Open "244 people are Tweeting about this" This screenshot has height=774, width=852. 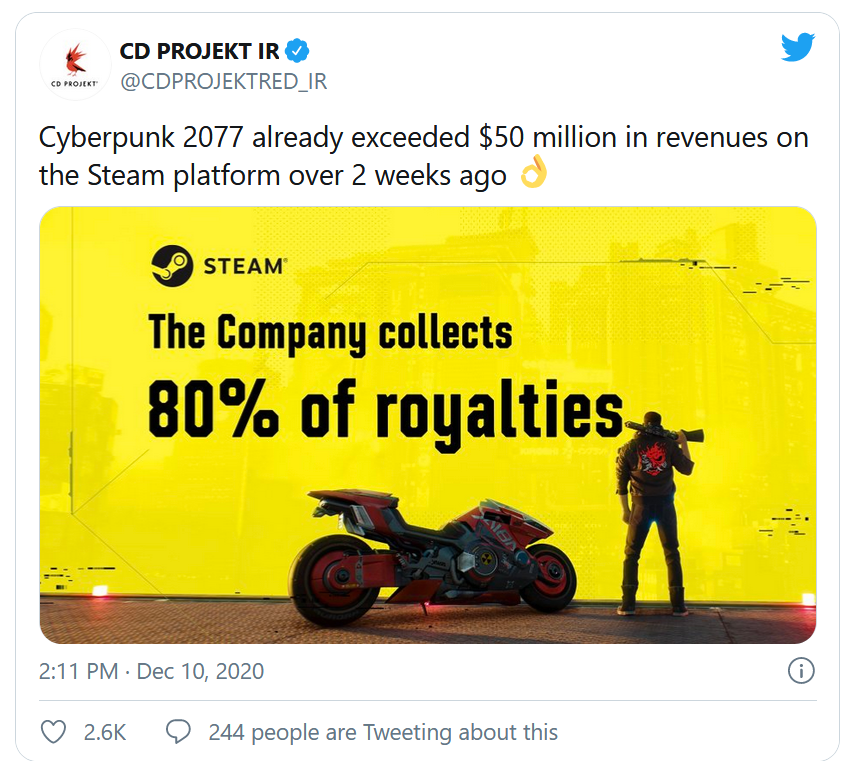click(383, 732)
